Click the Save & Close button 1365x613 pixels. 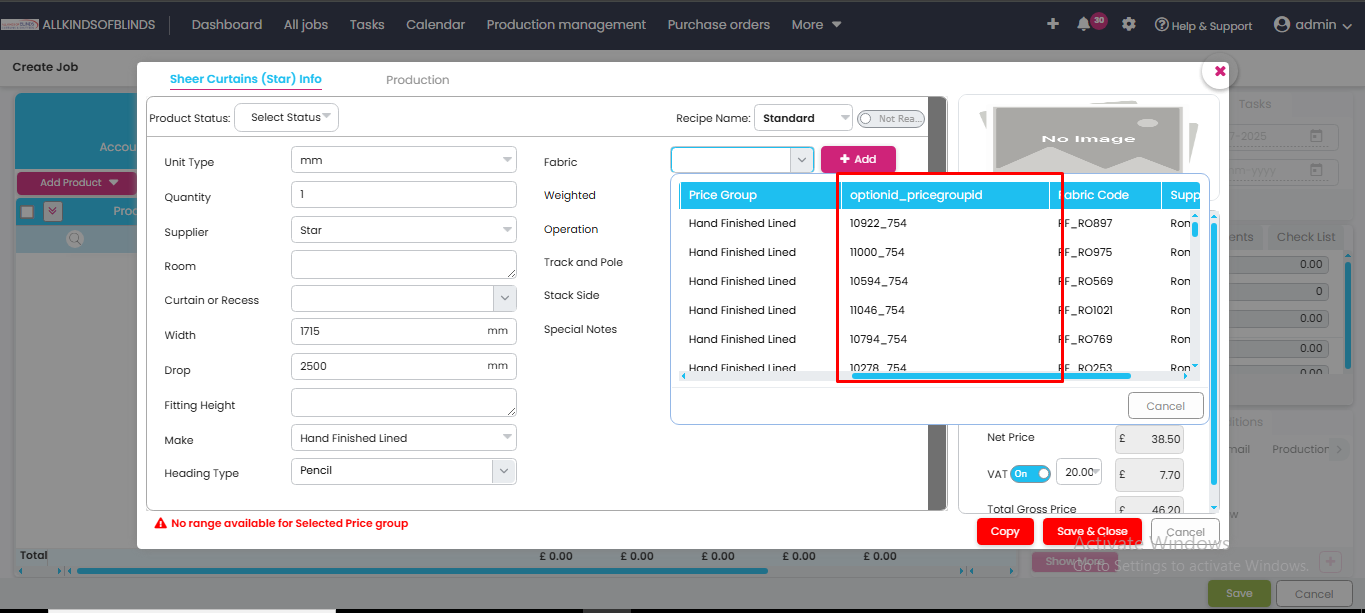tap(1091, 531)
